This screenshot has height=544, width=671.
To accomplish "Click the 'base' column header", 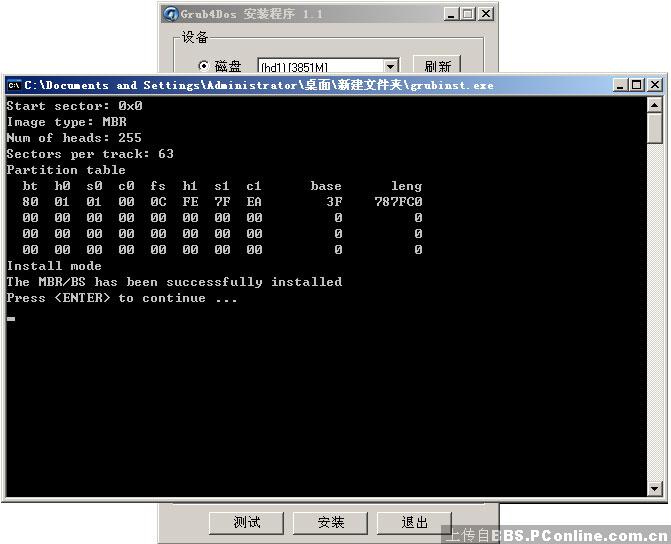I will click(x=326, y=186).
